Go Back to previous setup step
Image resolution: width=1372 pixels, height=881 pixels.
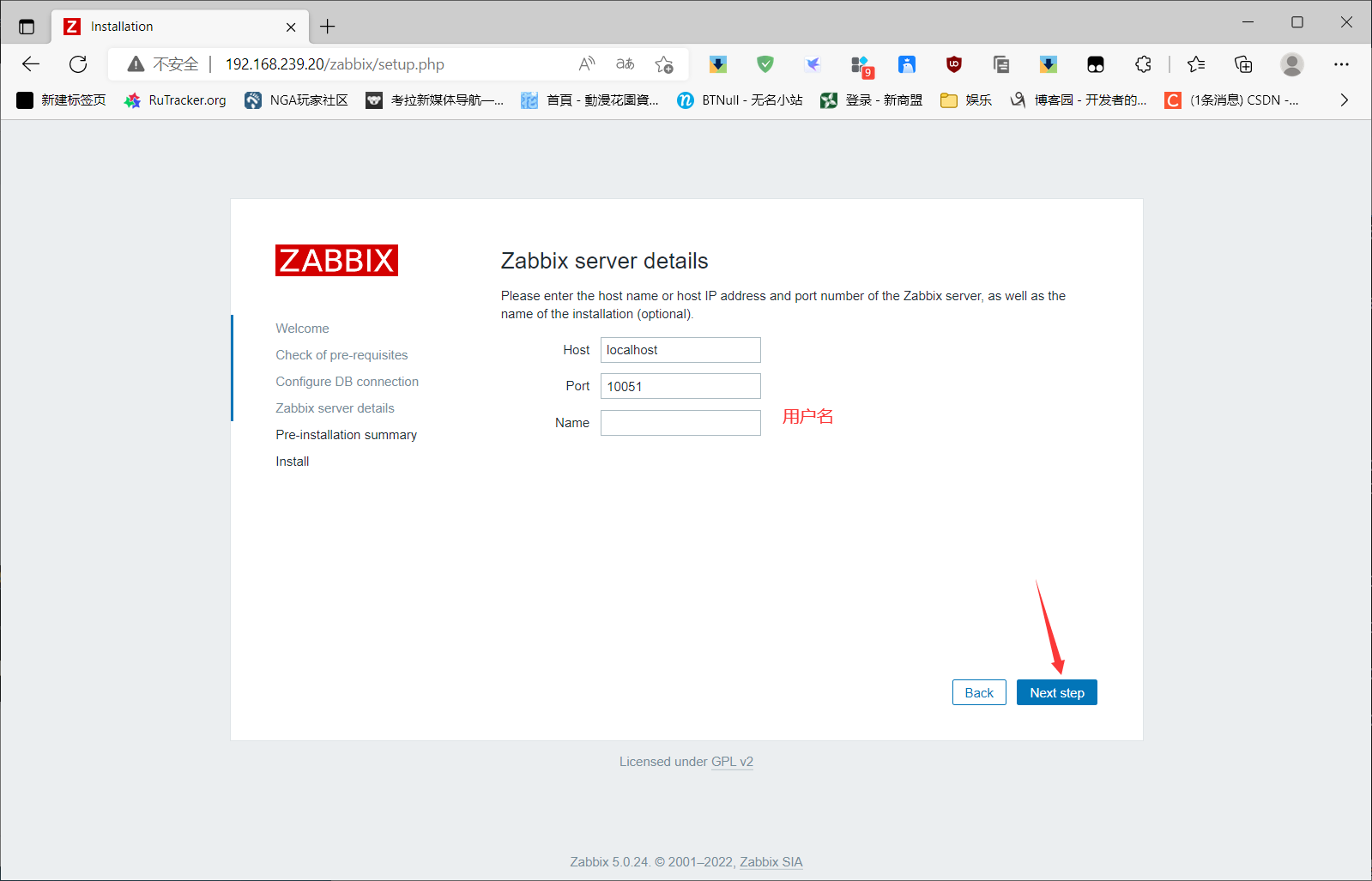pyautogui.click(x=979, y=692)
